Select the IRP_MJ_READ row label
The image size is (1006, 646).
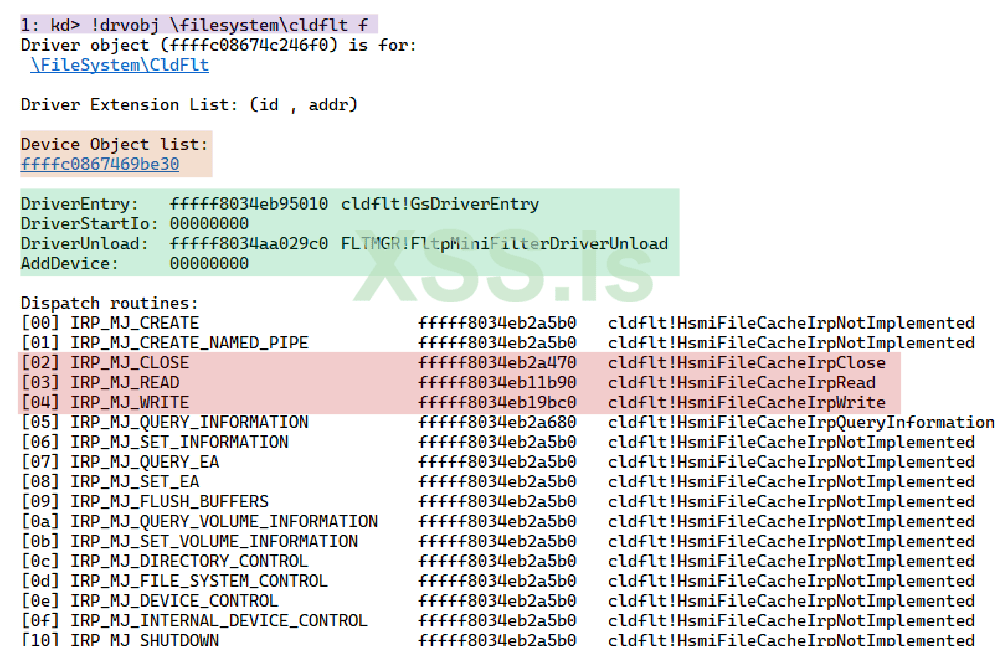click(x=124, y=383)
